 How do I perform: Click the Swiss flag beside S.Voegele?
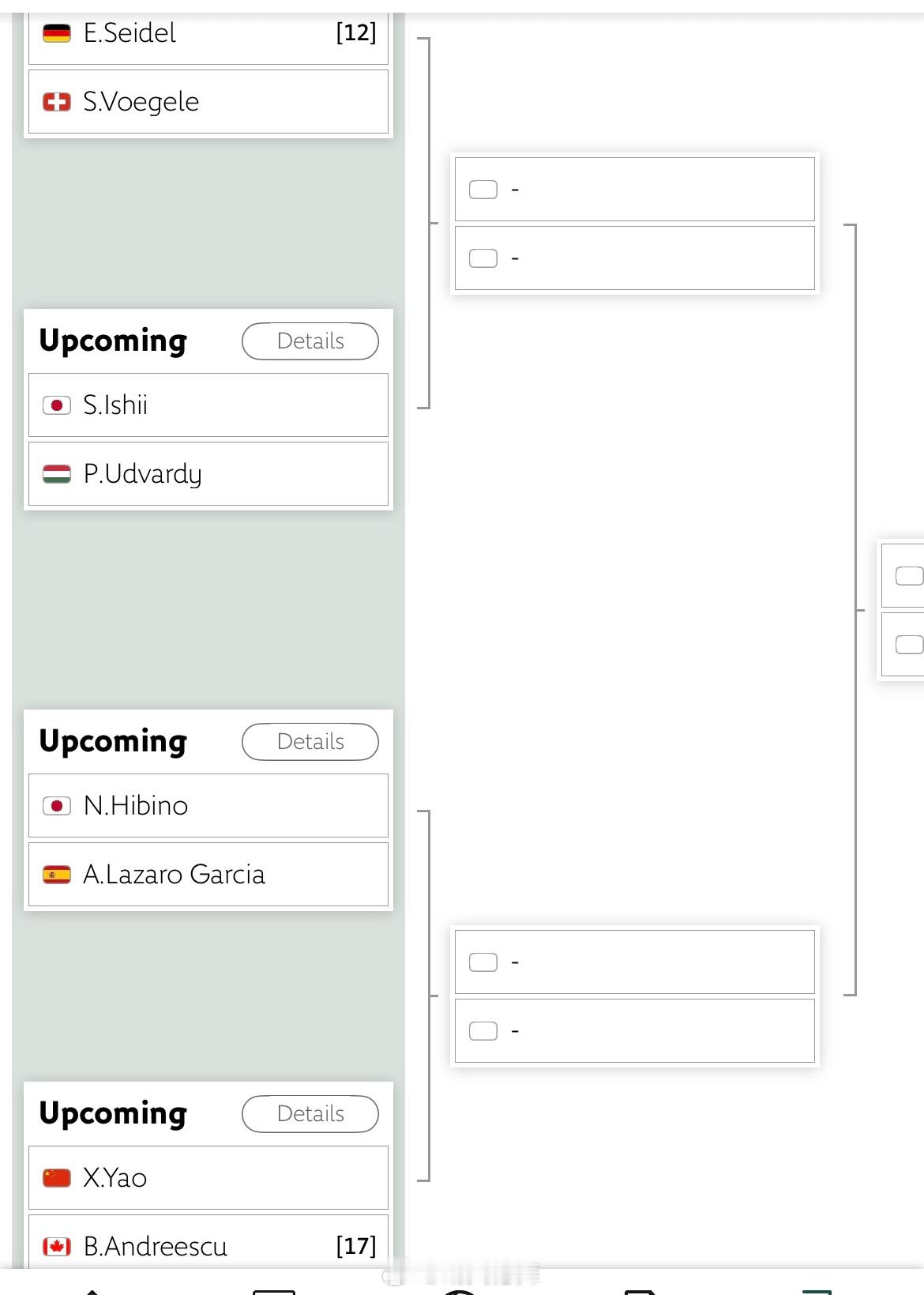(57, 102)
